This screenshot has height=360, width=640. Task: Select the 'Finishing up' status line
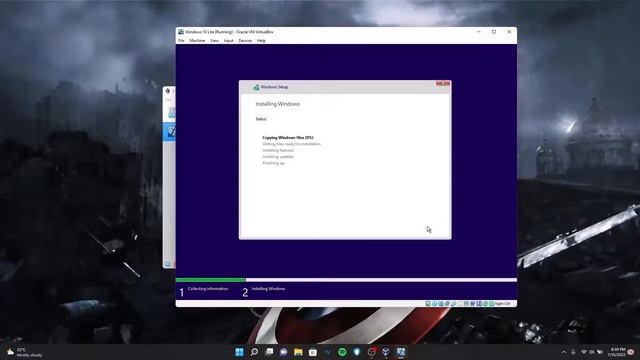coord(273,163)
